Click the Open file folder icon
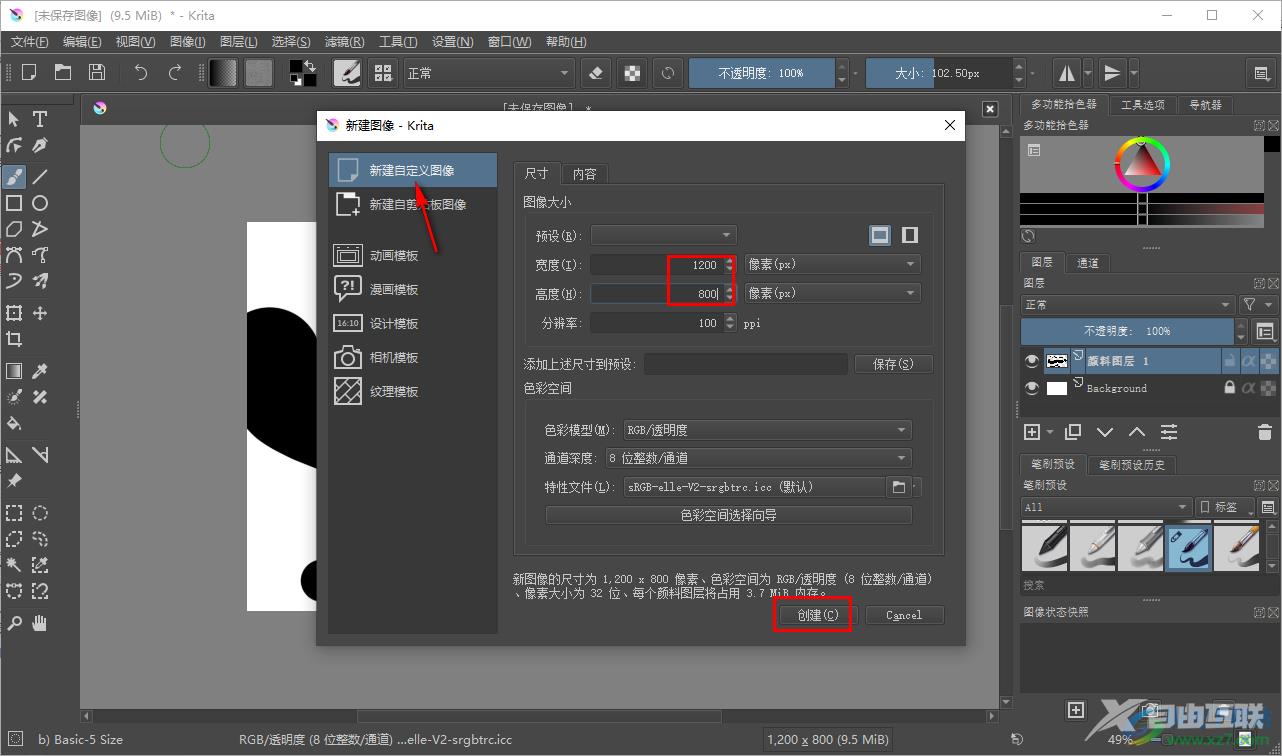The width and height of the screenshot is (1282, 756). pos(63,72)
